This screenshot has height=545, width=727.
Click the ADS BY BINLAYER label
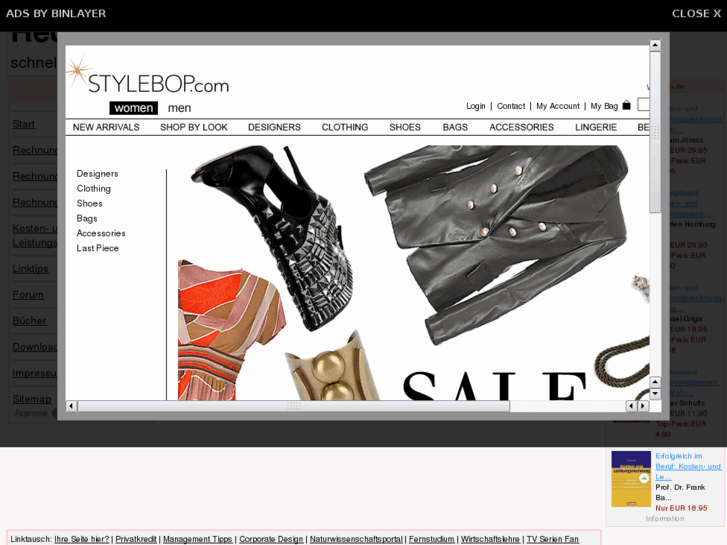click(x=56, y=13)
